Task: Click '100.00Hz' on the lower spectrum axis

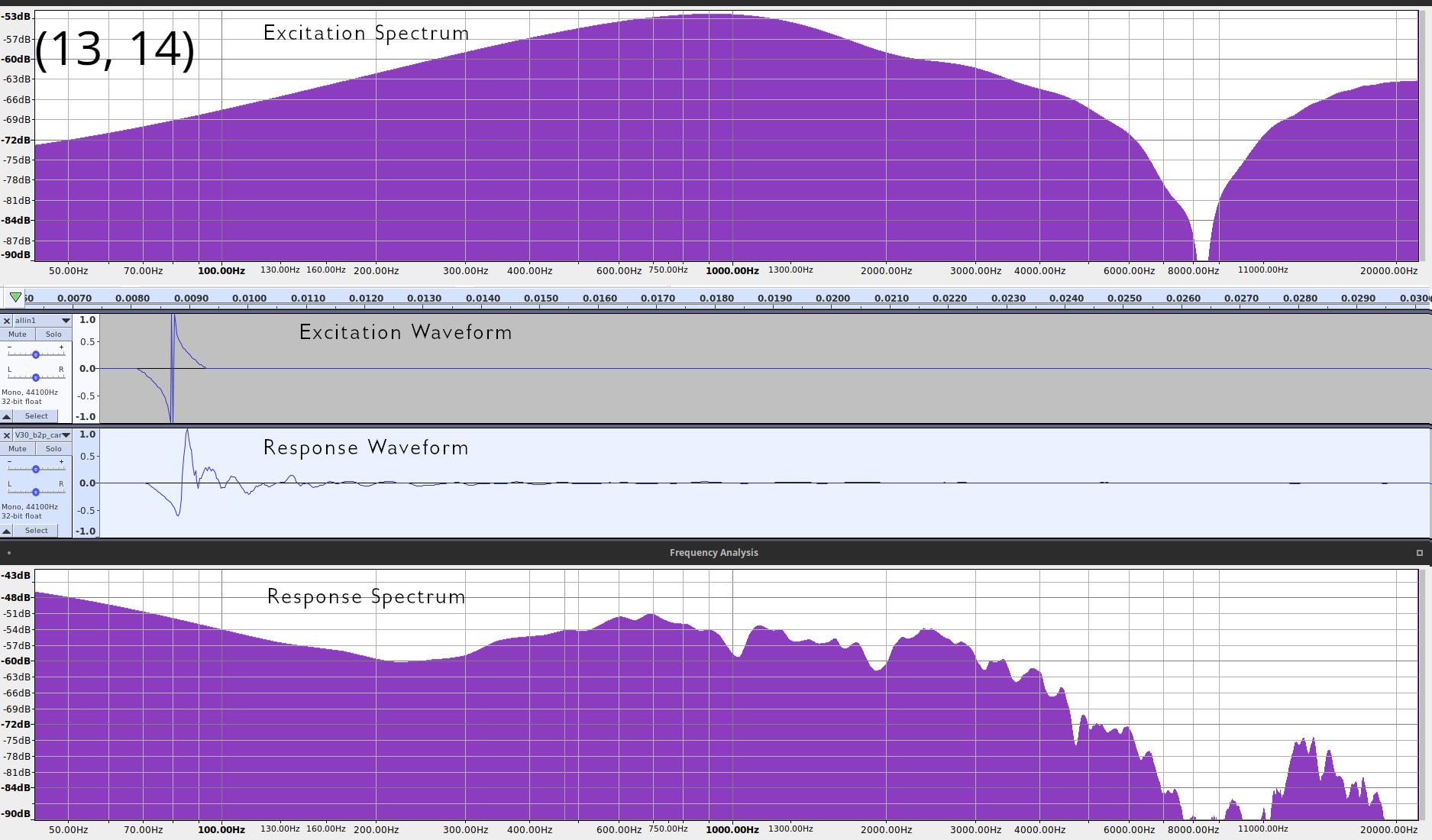Action: pos(221,830)
